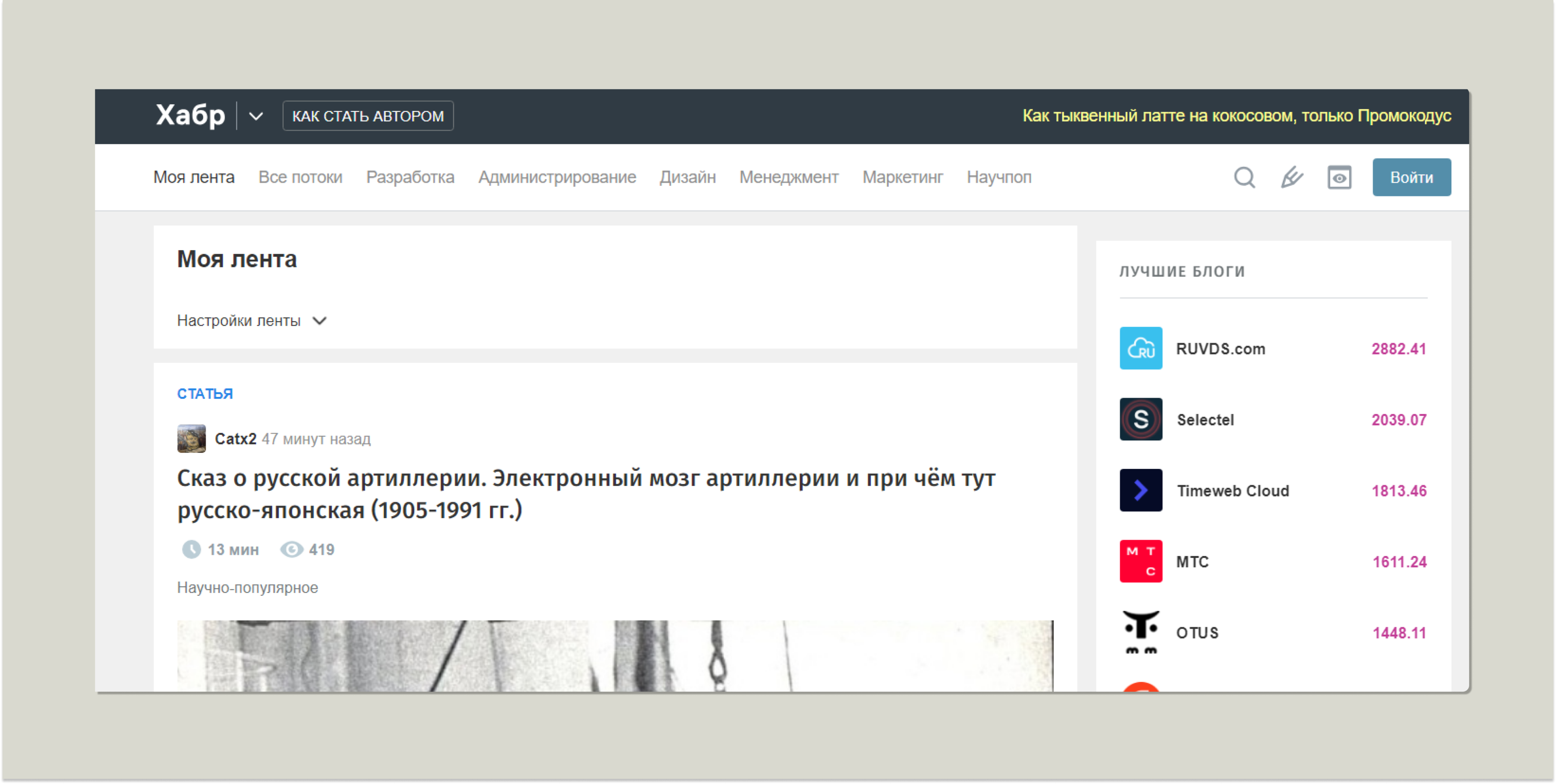
Task: Open the Дизайн flow
Action: click(687, 177)
